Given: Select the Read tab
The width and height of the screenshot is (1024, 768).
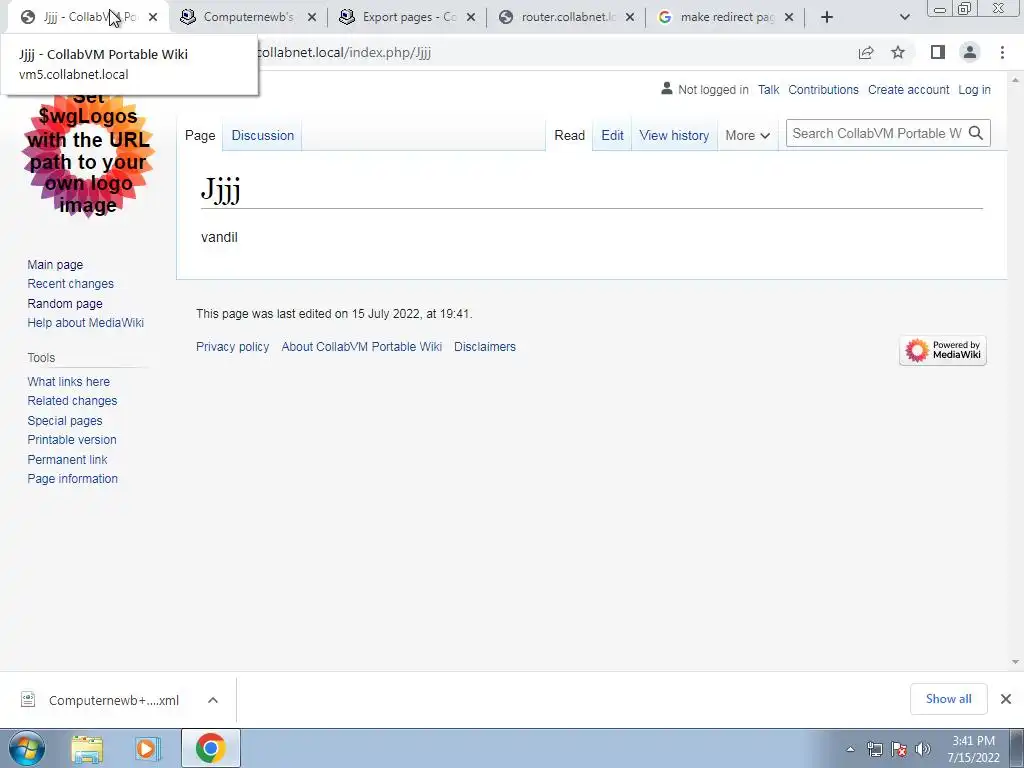Looking at the screenshot, I should pos(569,135).
